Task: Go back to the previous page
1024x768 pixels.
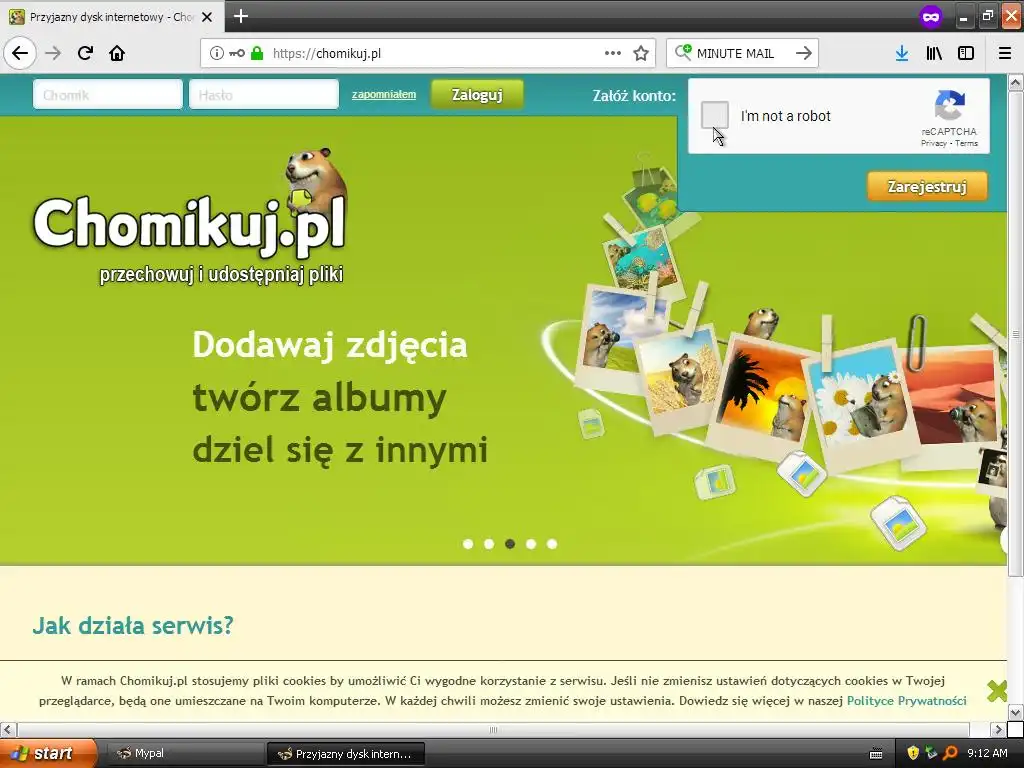Action: (20, 53)
